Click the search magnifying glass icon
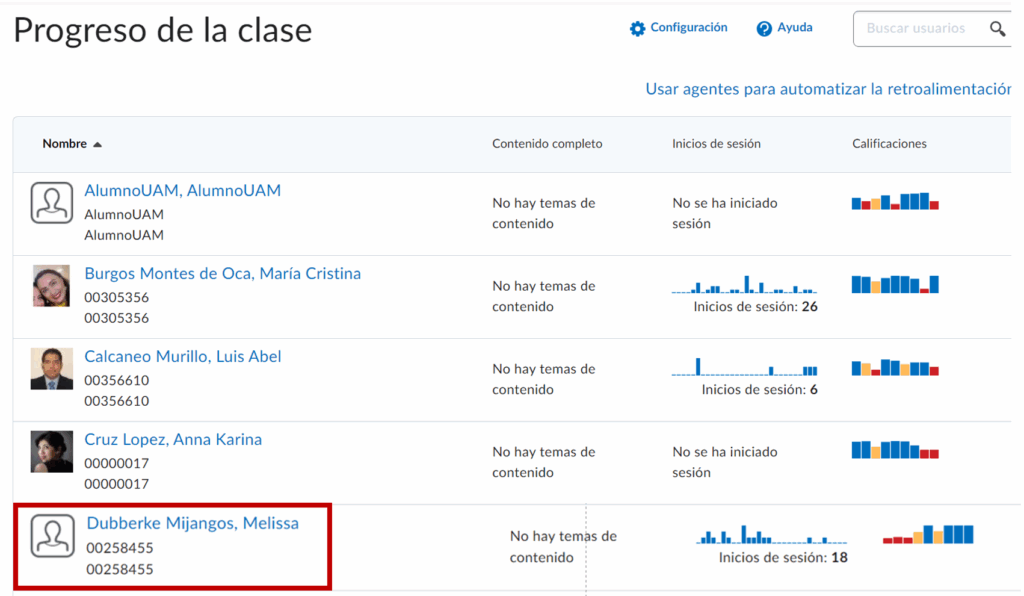The image size is (1024, 596). point(997,29)
